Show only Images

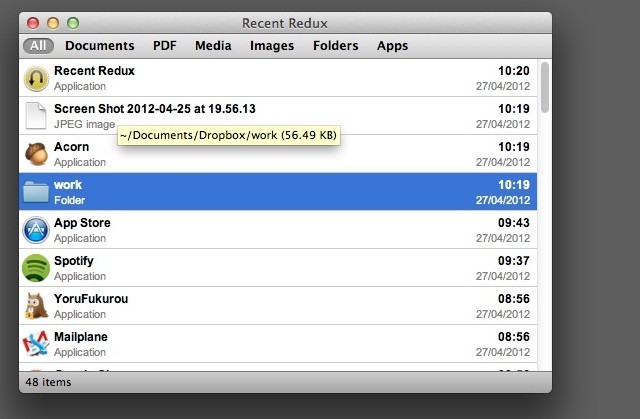click(272, 46)
